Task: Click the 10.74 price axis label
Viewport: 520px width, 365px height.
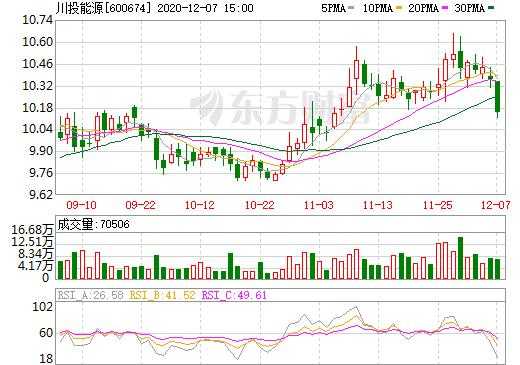Action: tap(37, 20)
